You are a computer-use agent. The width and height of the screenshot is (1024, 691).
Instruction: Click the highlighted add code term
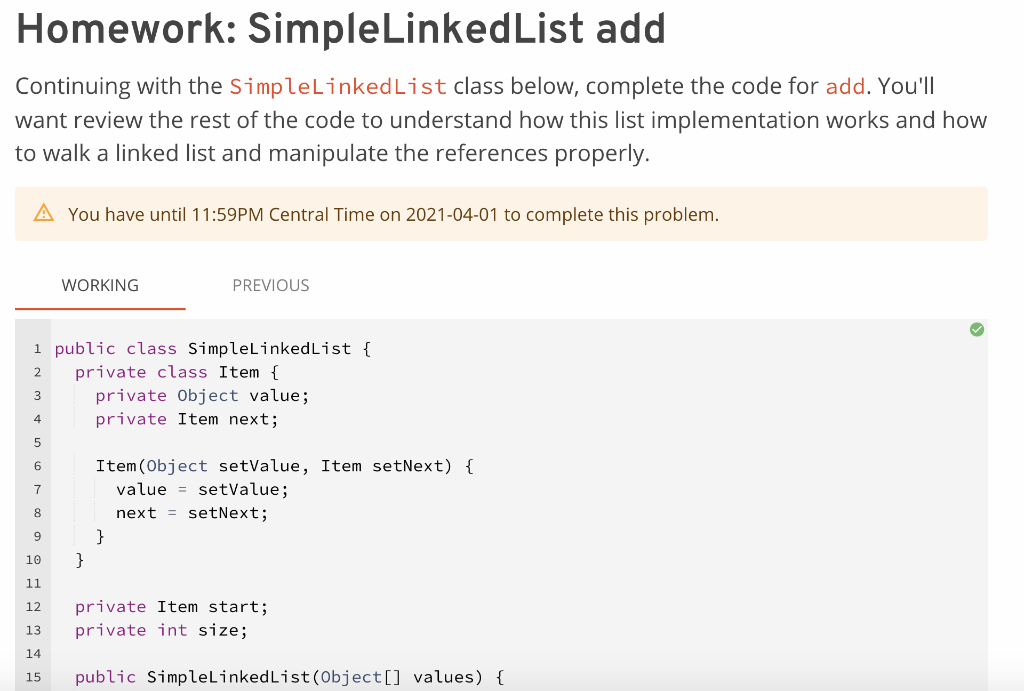click(x=845, y=86)
